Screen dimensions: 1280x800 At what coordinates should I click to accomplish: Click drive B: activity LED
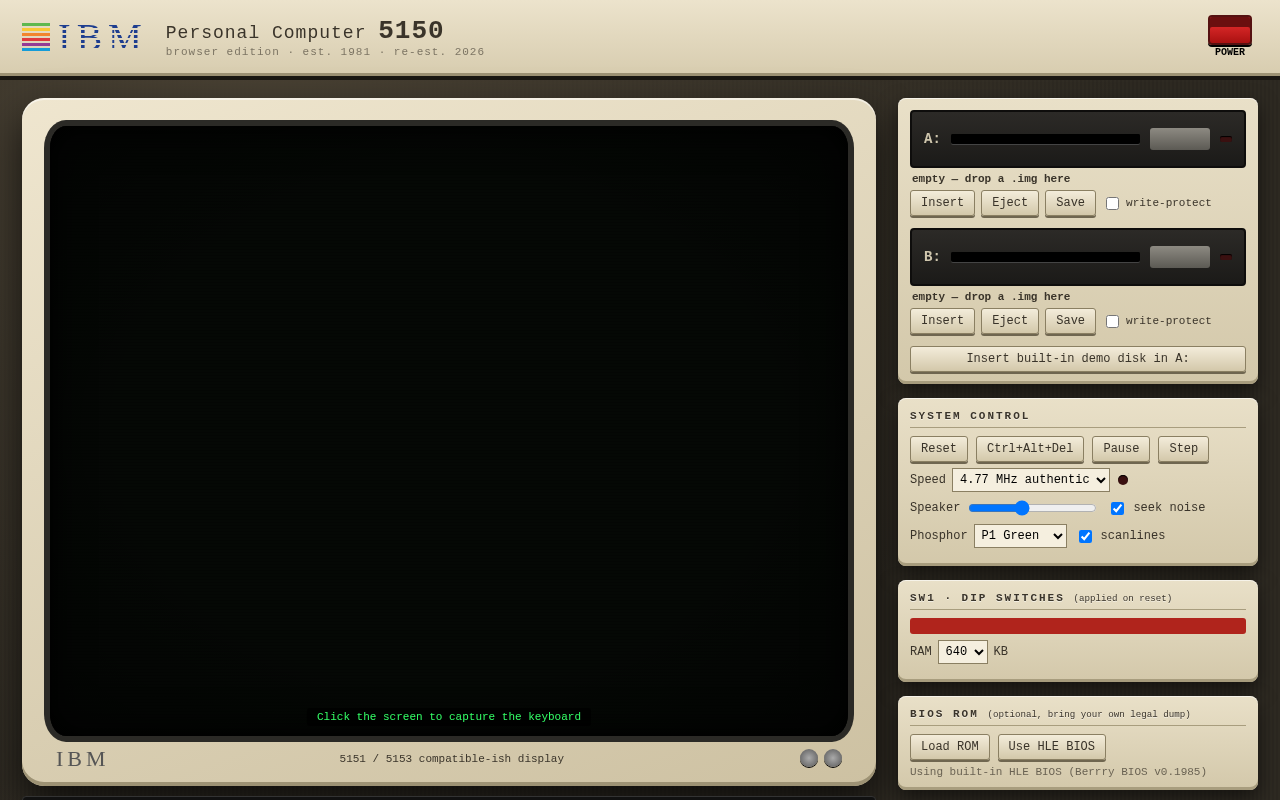pos(1226,257)
